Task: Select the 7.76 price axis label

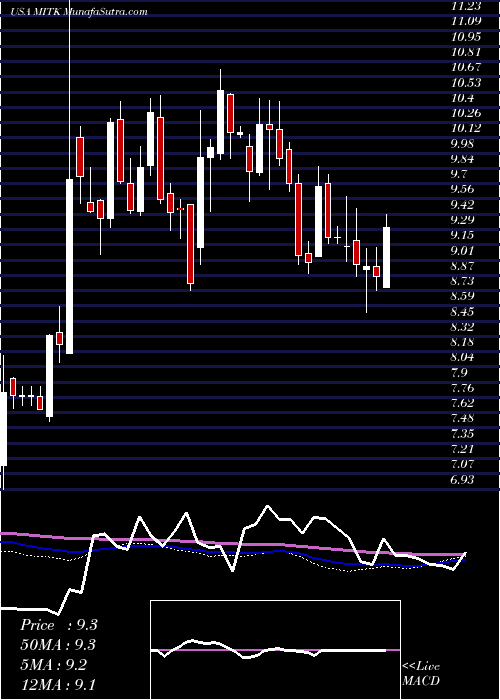Action: (x=463, y=388)
